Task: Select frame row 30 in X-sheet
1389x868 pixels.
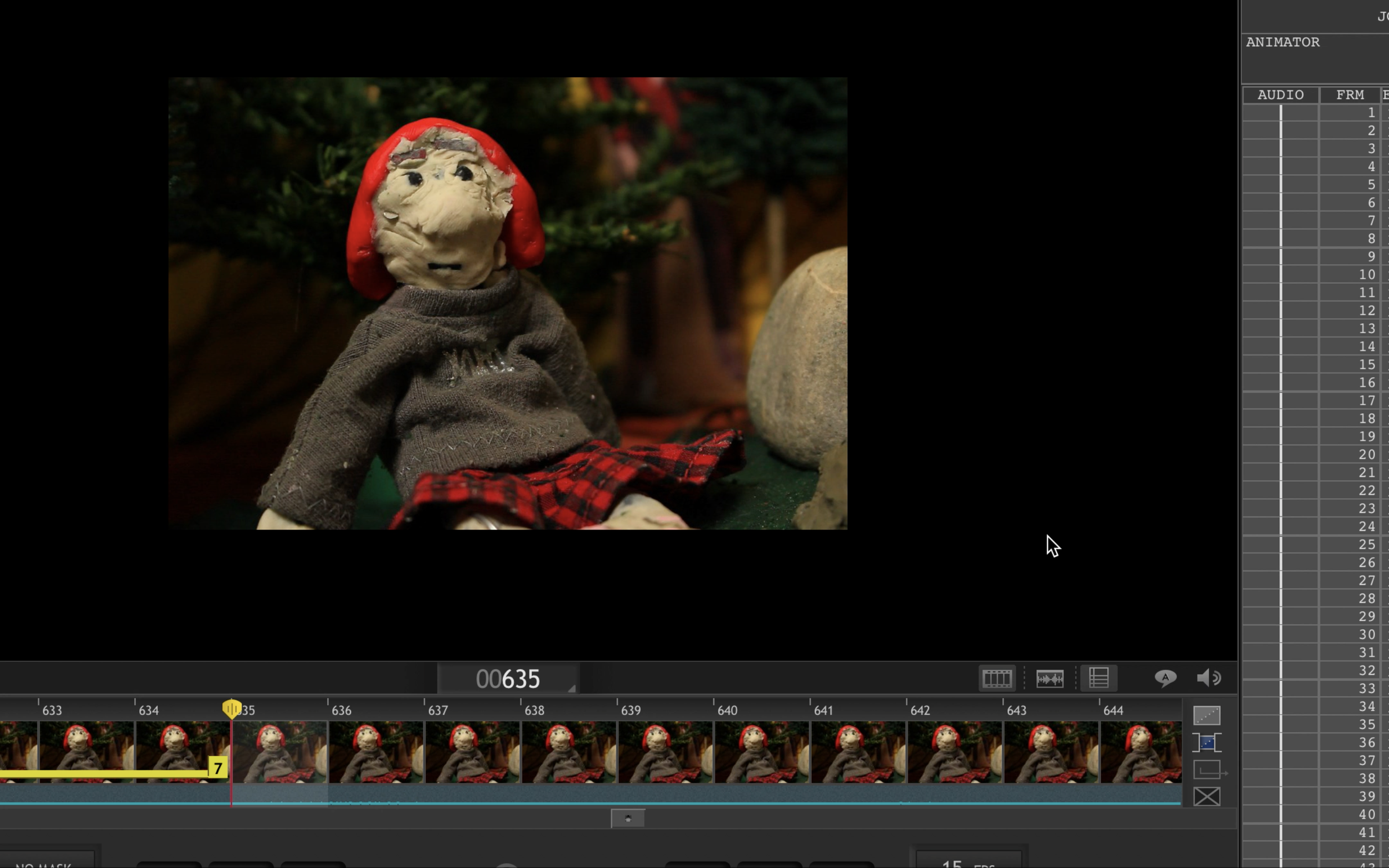Action: click(1316, 634)
